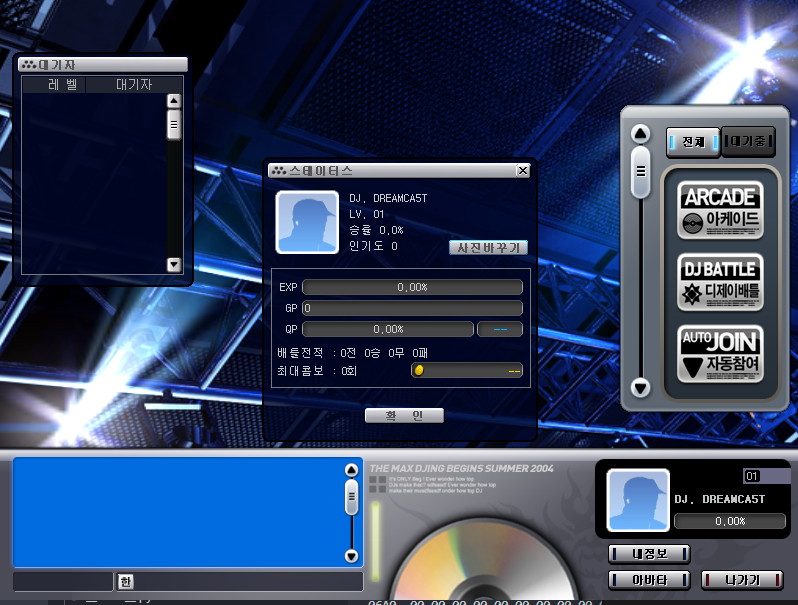
Task: Open the DJ BATTLE 디제이배틀 mode
Action: click(720, 282)
